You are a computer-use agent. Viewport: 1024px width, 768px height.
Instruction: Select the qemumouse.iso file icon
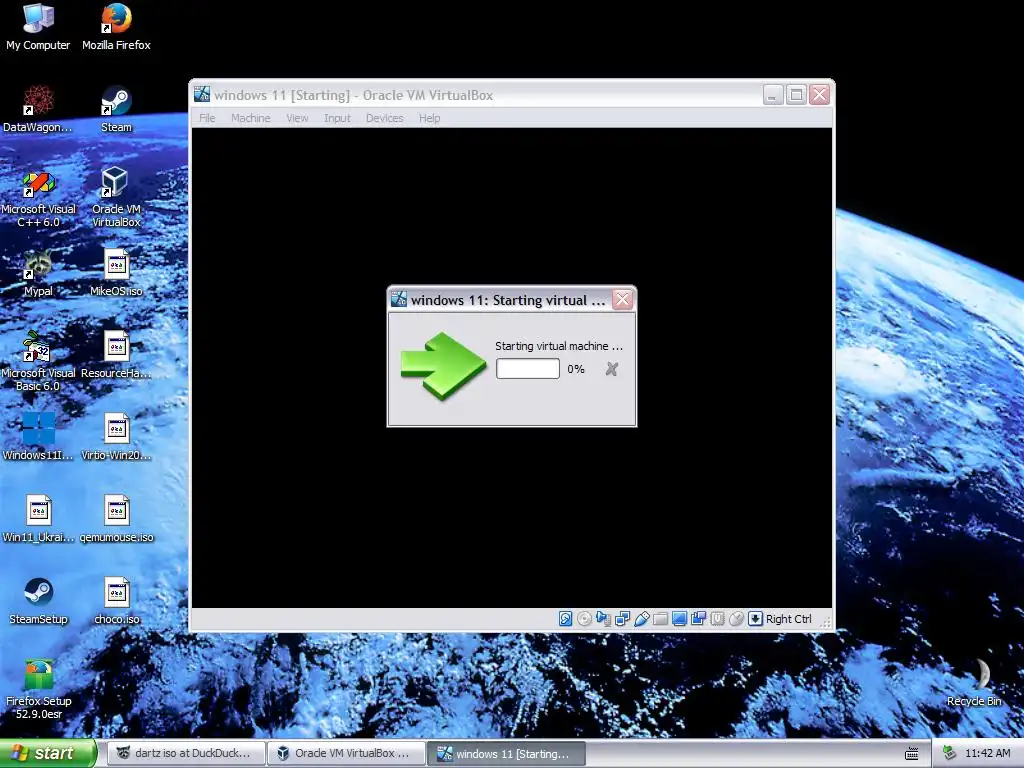(116, 519)
